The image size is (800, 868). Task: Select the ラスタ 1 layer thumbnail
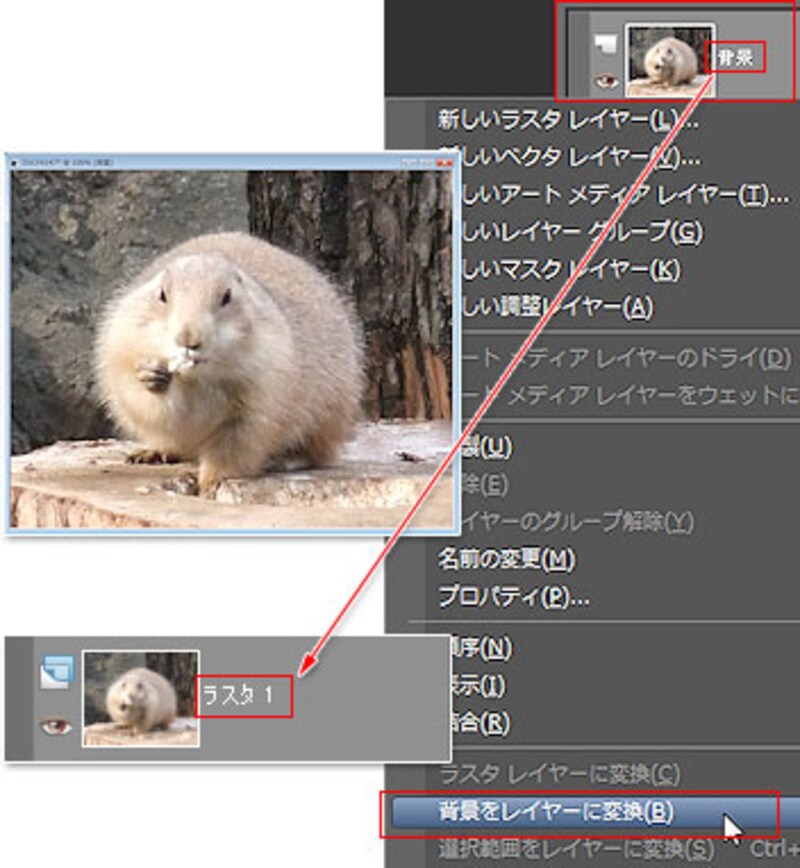(x=141, y=698)
